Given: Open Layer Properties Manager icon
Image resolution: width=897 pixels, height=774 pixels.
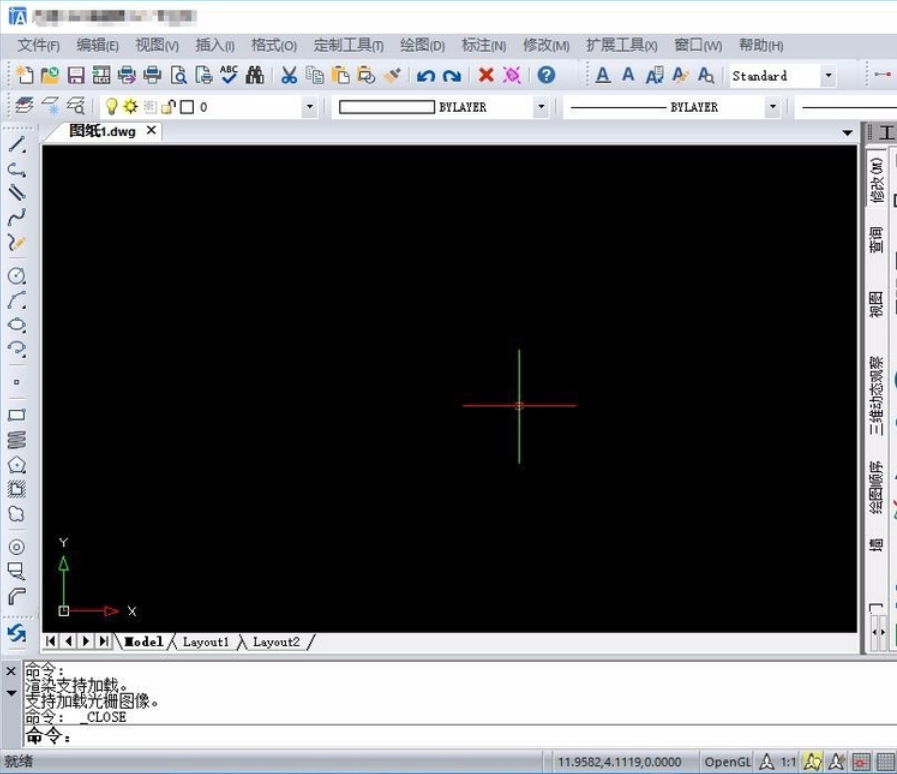Looking at the screenshot, I should coord(23,106).
